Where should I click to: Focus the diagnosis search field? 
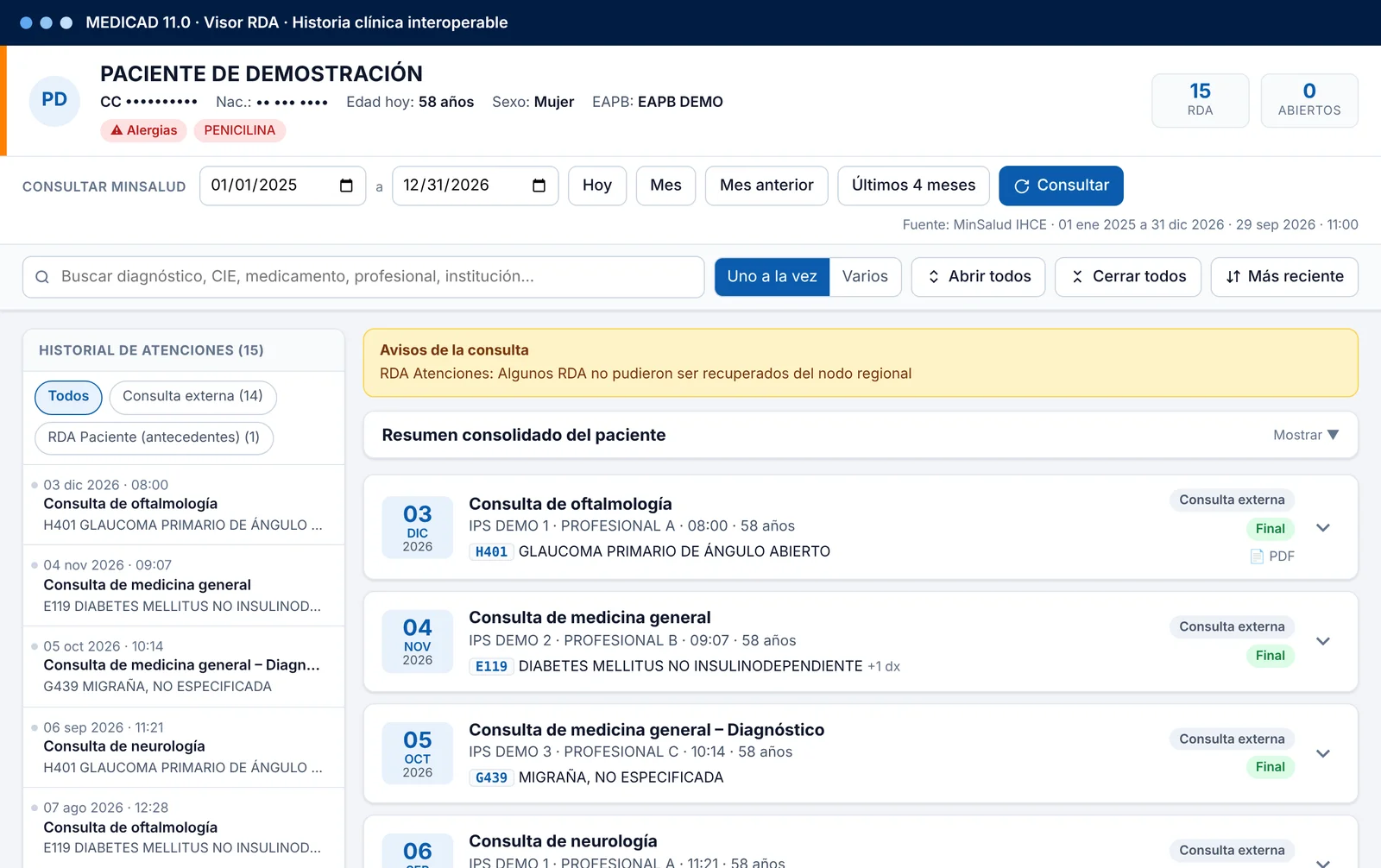(x=363, y=277)
